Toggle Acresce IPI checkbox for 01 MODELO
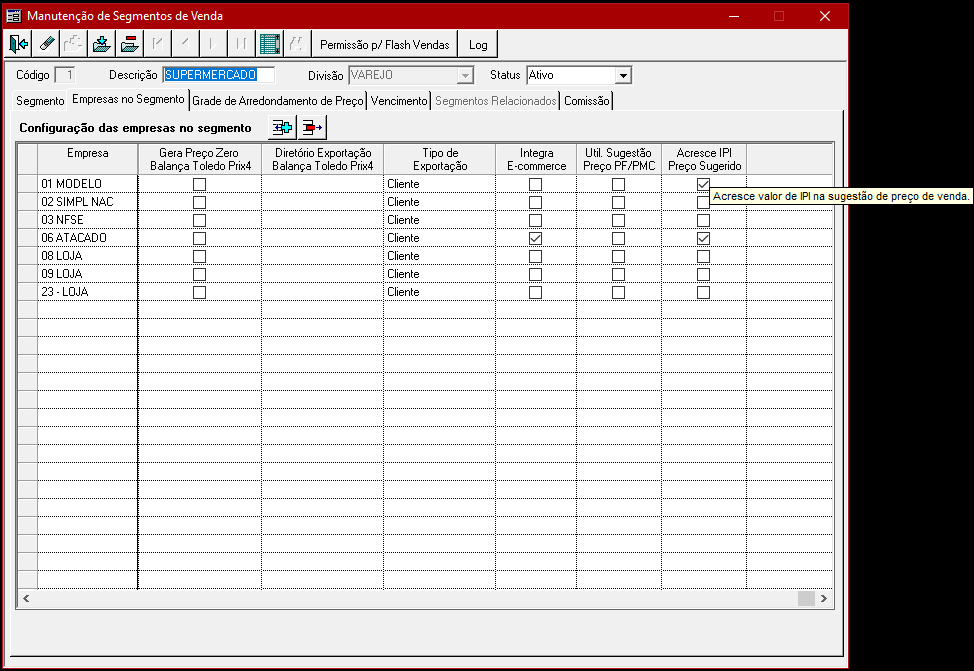The height and width of the screenshot is (671, 974). 703,185
